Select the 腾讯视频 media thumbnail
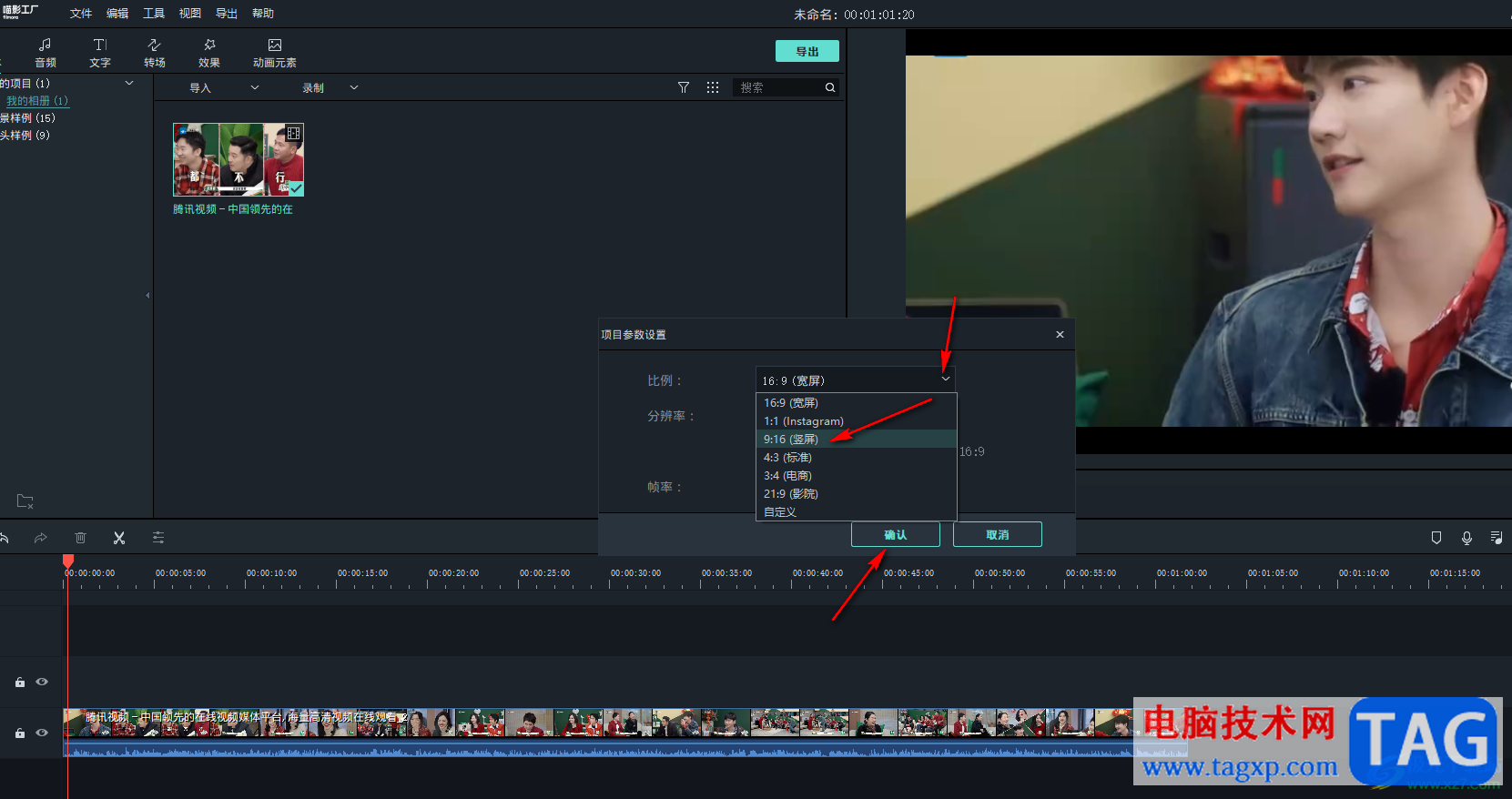Image resolution: width=1512 pixels, height=799 pixels. coord(238,159)
